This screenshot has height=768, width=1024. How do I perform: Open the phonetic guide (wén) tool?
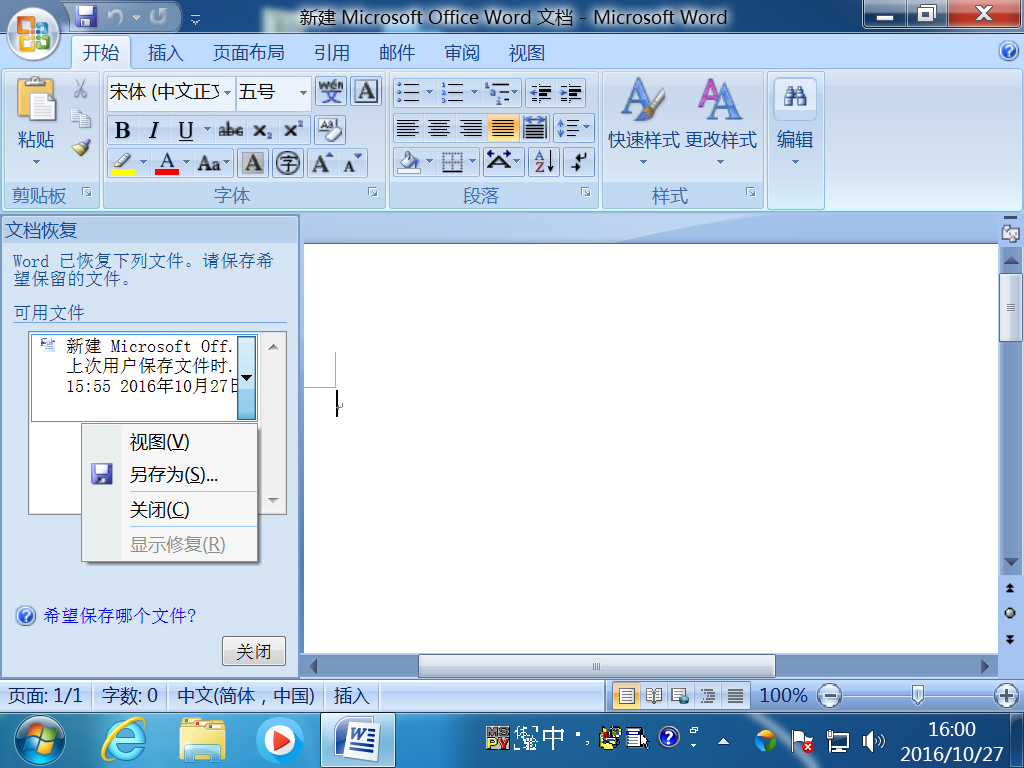click(x=330, y=91)
